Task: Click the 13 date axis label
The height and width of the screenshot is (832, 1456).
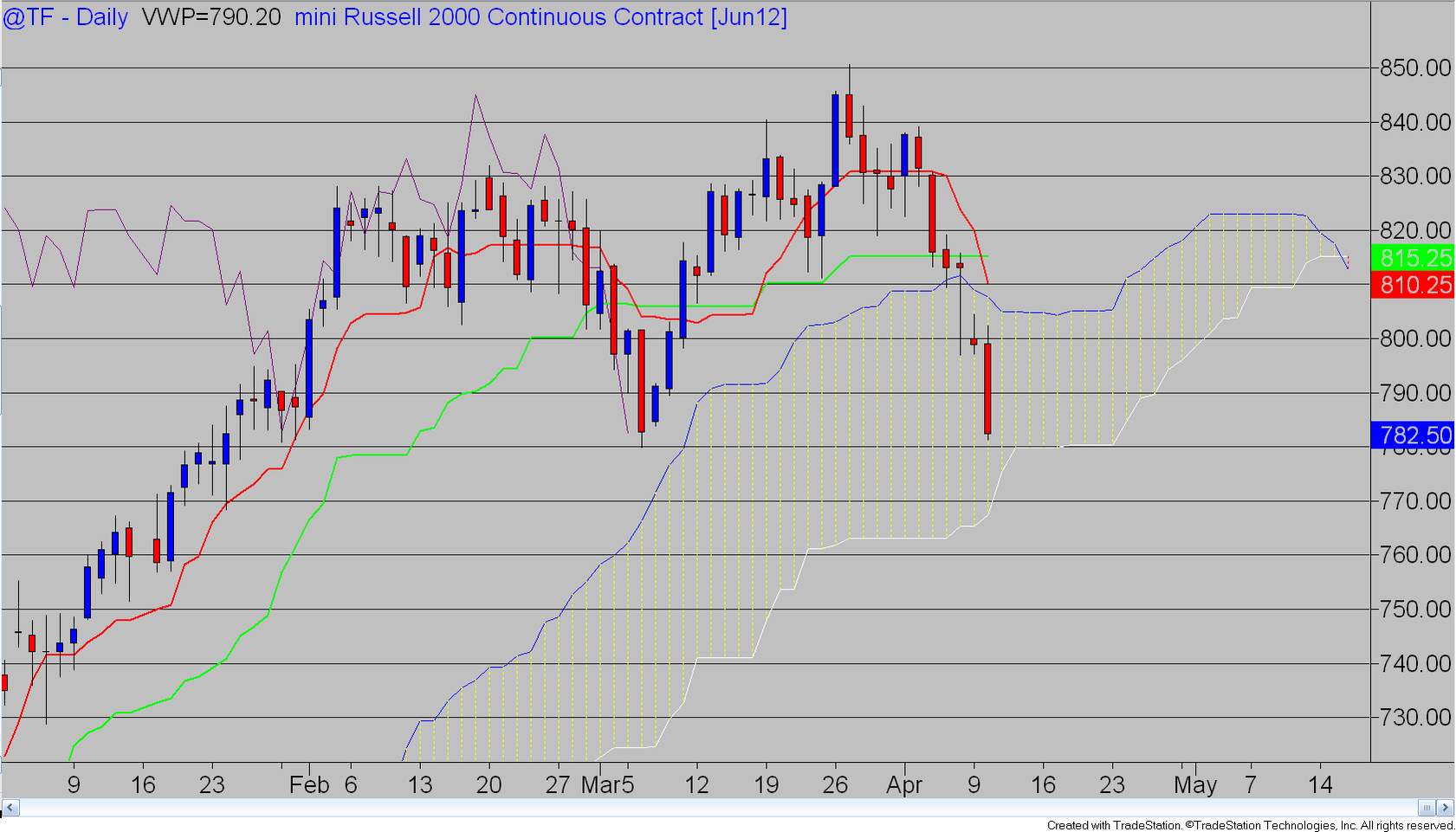Action: [420, 785]
